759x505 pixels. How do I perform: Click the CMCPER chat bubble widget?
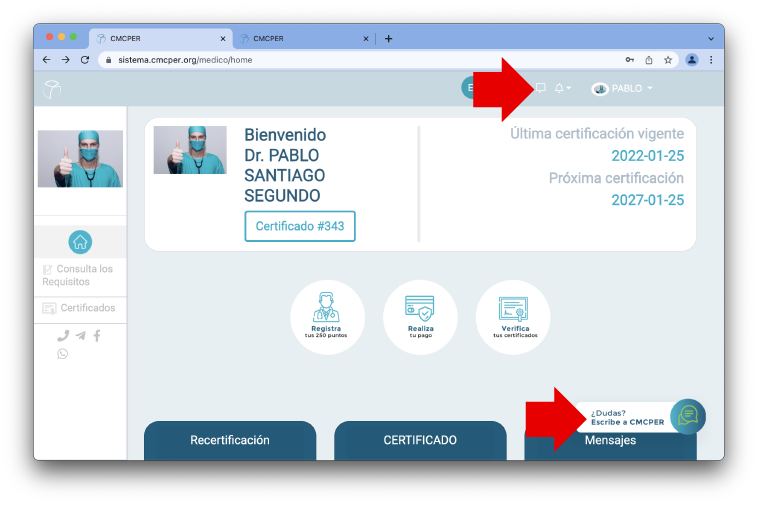688,416
